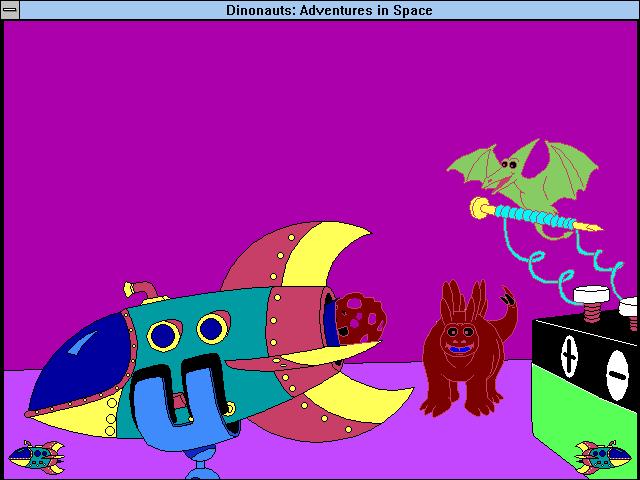The image size is (640, 480).
Task: Click the rocket's dark blue nose cone window
Action: [80, 362]
